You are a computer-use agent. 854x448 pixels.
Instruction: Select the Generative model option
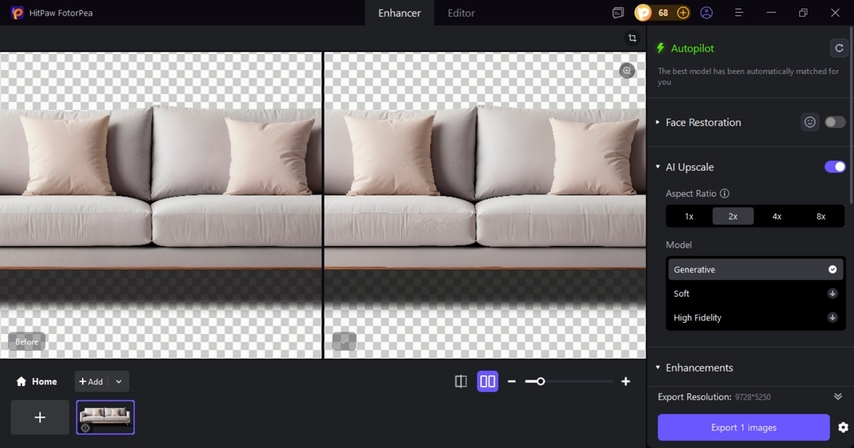(756, 269)
